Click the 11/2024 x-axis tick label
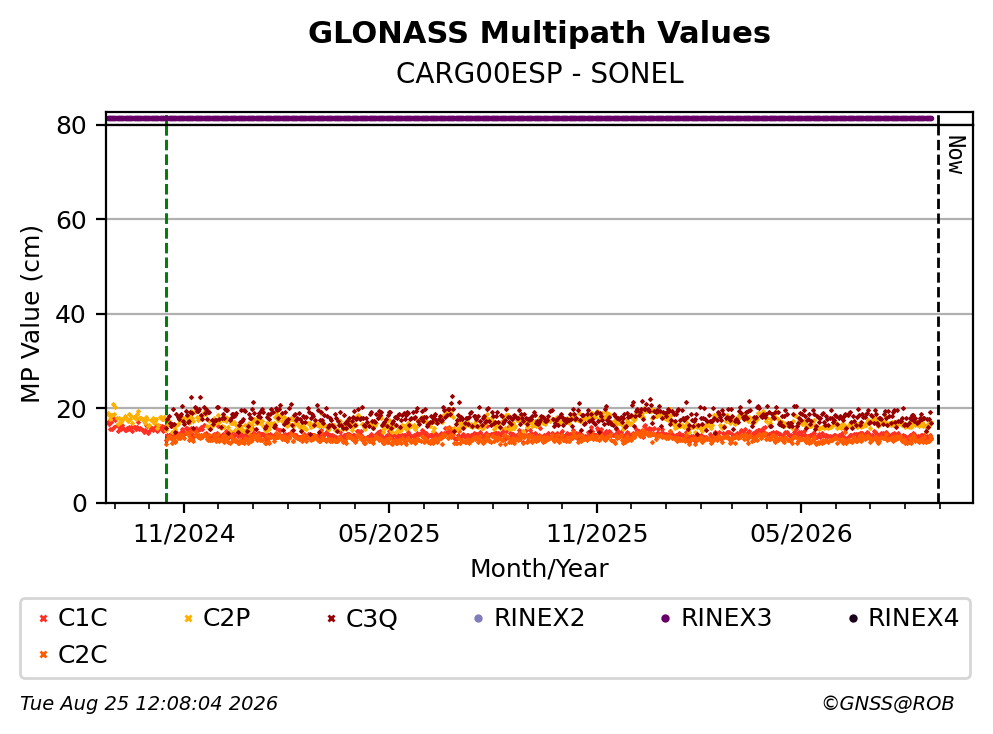This screenshot has height=734, width=993. (184, 534)
